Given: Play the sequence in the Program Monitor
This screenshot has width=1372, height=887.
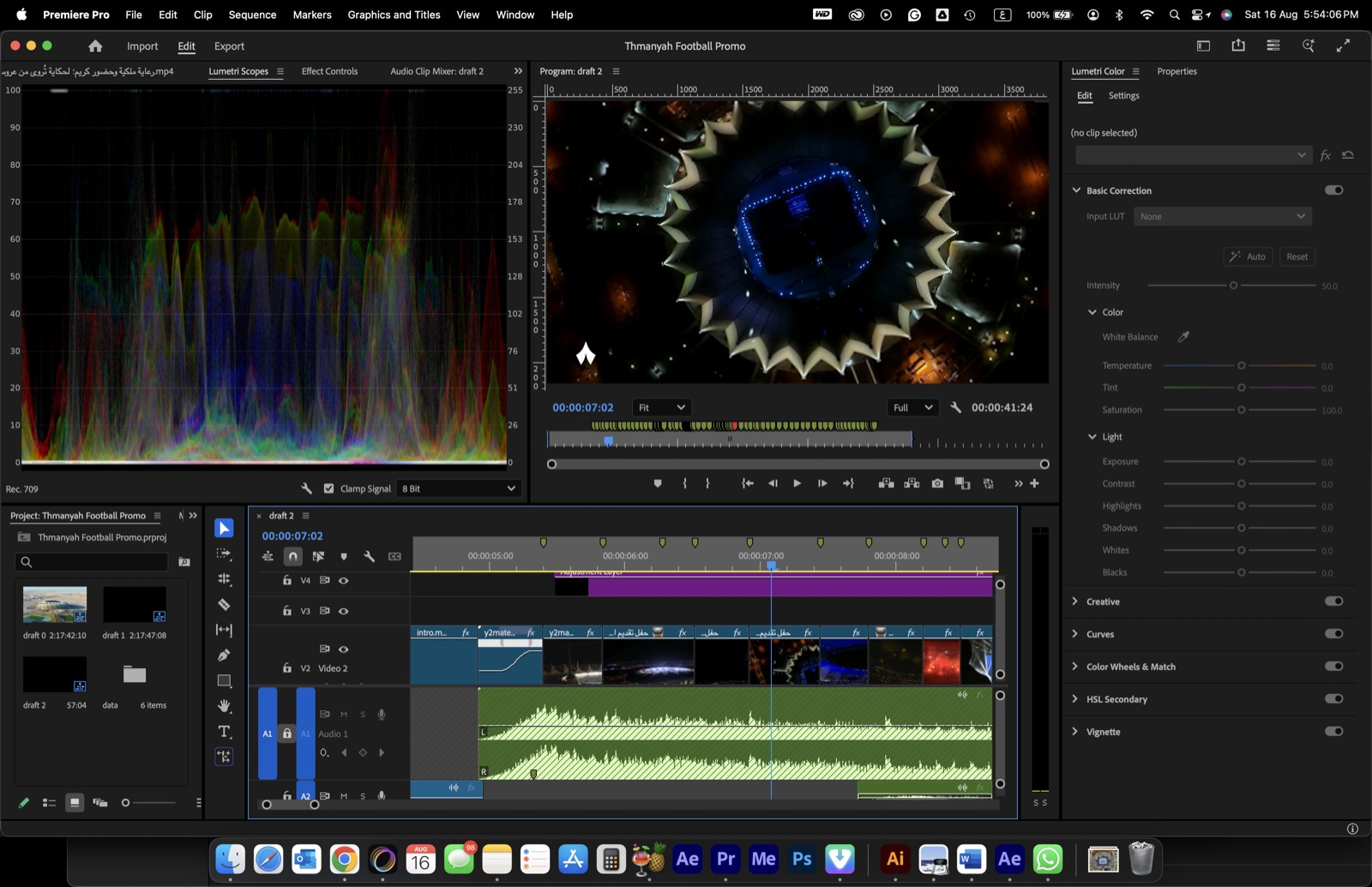Looking at the screenshot, I should click(x=797, y=484).
